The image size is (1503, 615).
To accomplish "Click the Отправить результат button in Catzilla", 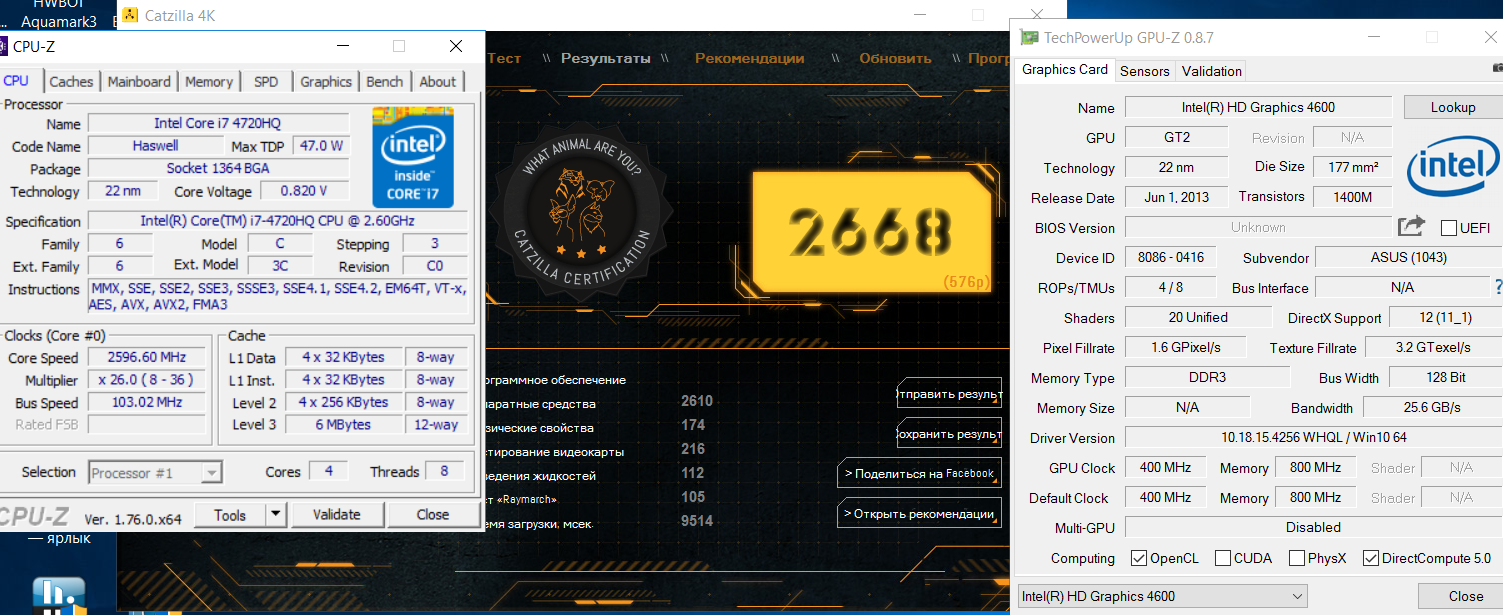I will [x=949, y=394].
